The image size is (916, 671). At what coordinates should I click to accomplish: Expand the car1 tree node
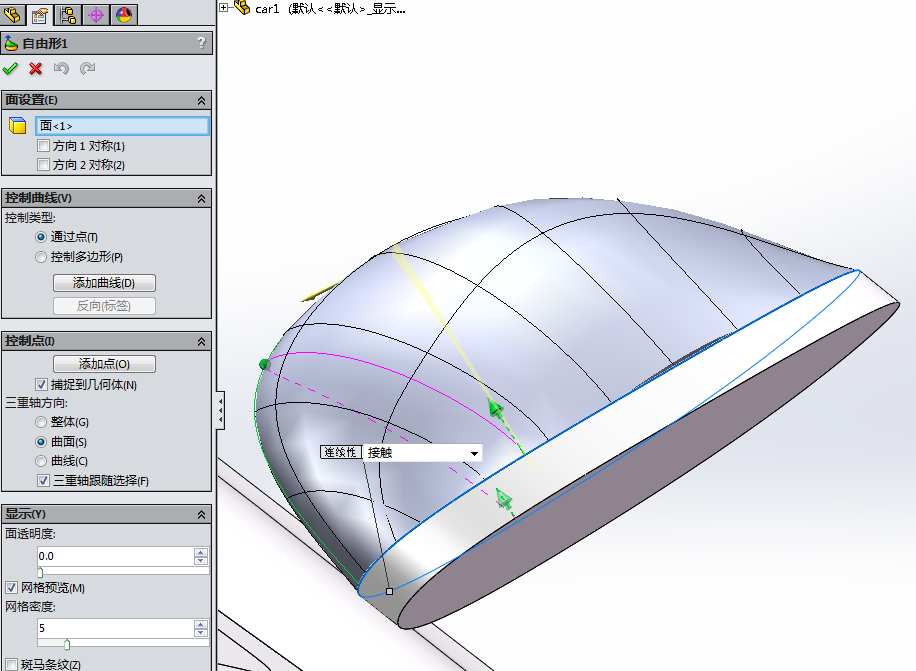coord(224,8)
